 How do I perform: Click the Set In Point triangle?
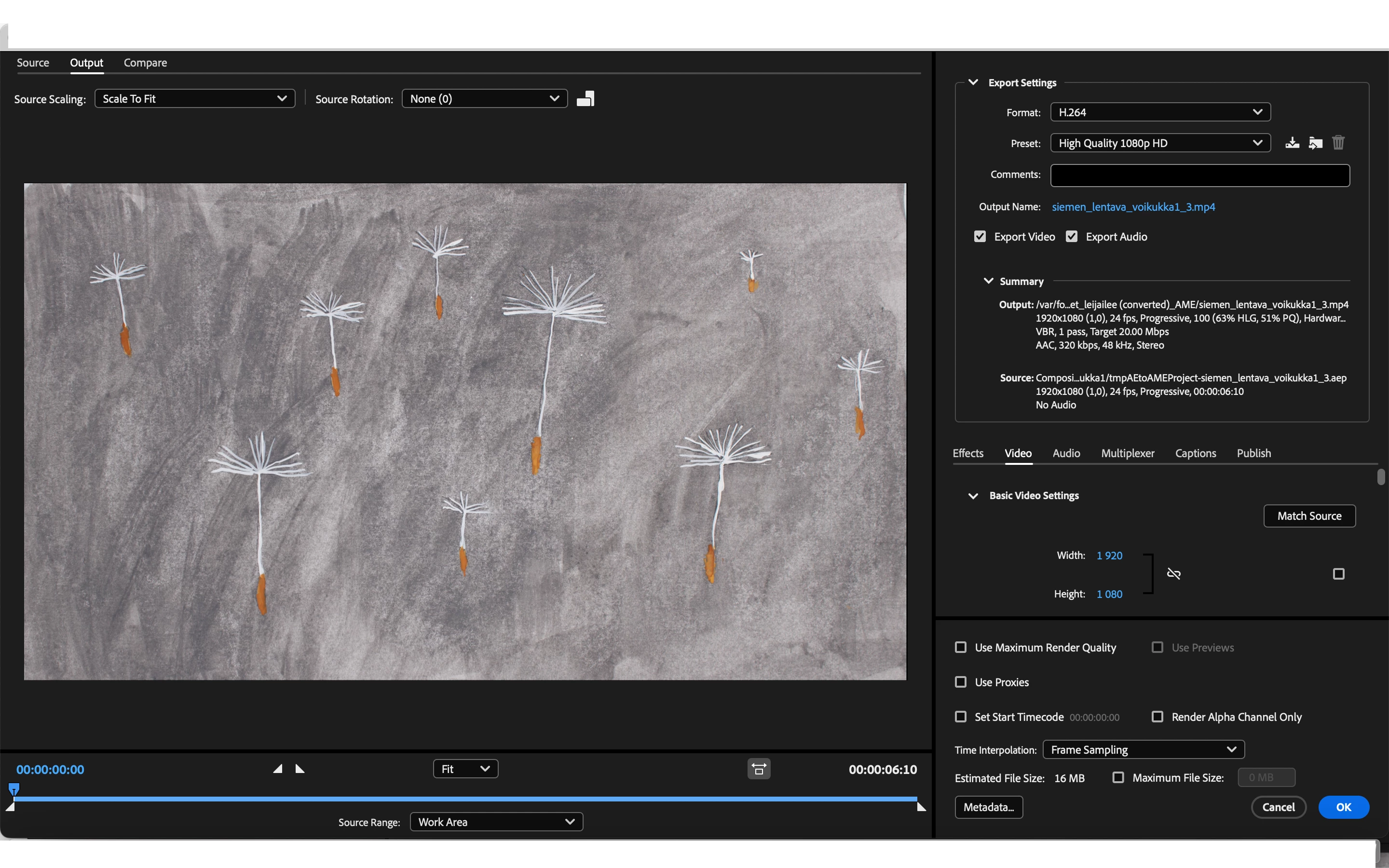coord(278,769)
